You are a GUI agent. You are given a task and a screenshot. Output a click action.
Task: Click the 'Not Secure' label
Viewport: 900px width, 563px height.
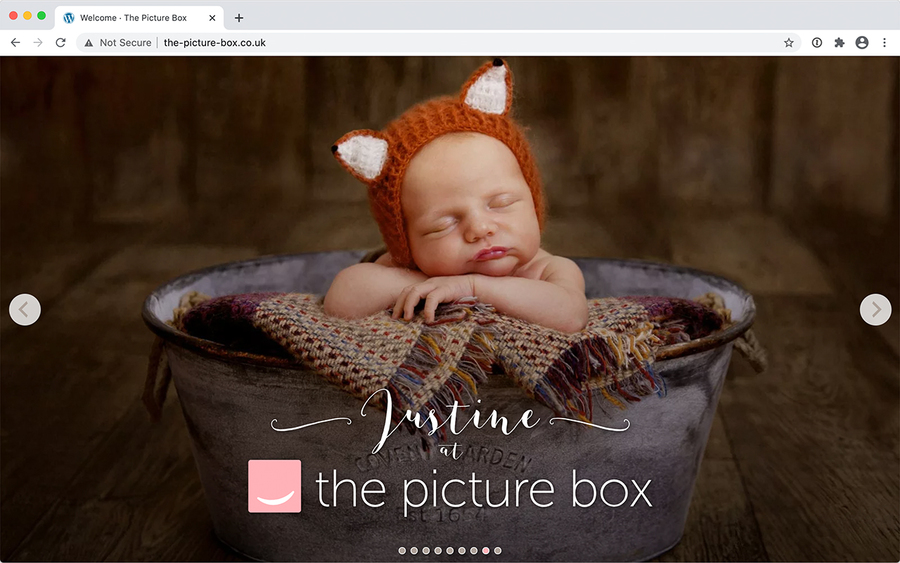(x=125, y=42)
